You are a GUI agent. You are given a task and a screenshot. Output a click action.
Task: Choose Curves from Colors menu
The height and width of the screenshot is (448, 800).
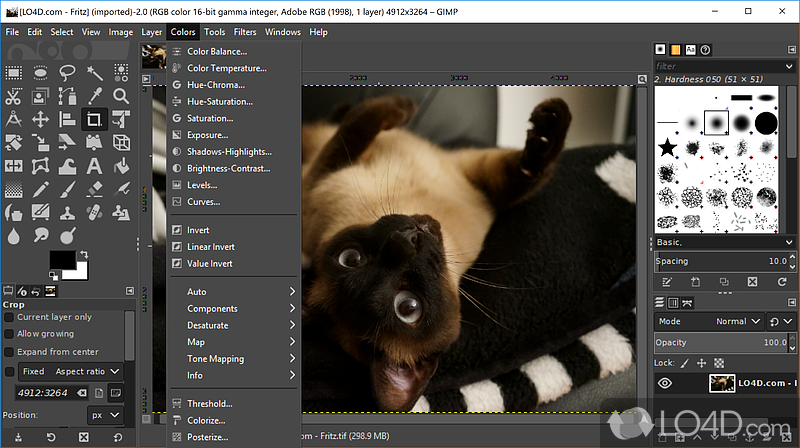pyautogui.click(x=234, y=202)
